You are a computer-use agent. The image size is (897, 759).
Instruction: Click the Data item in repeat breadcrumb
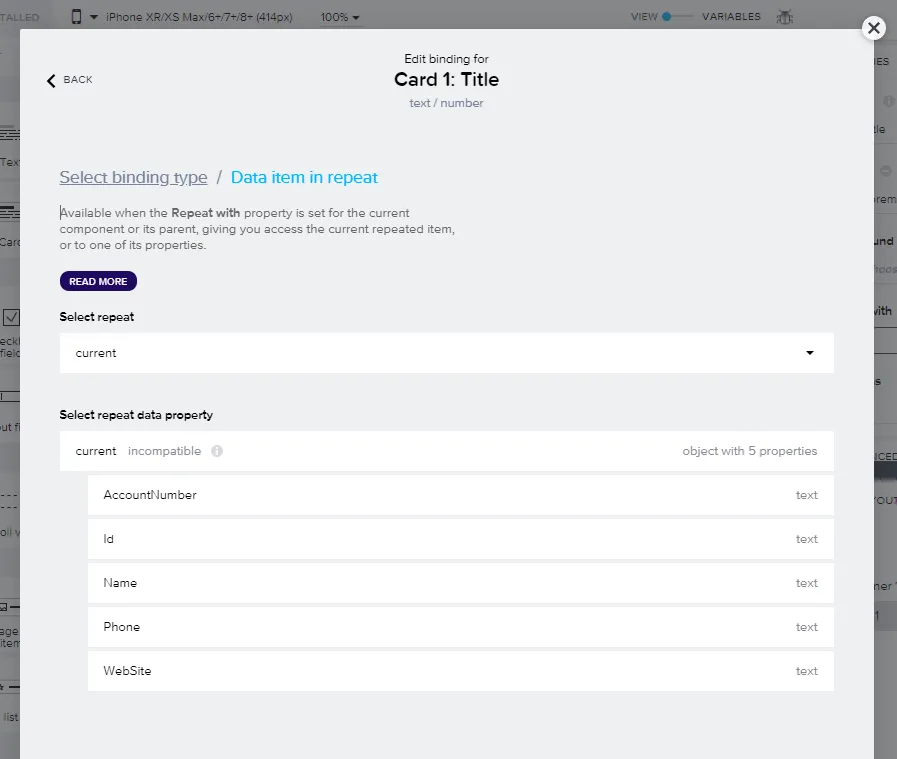click(x=304, y=177)
